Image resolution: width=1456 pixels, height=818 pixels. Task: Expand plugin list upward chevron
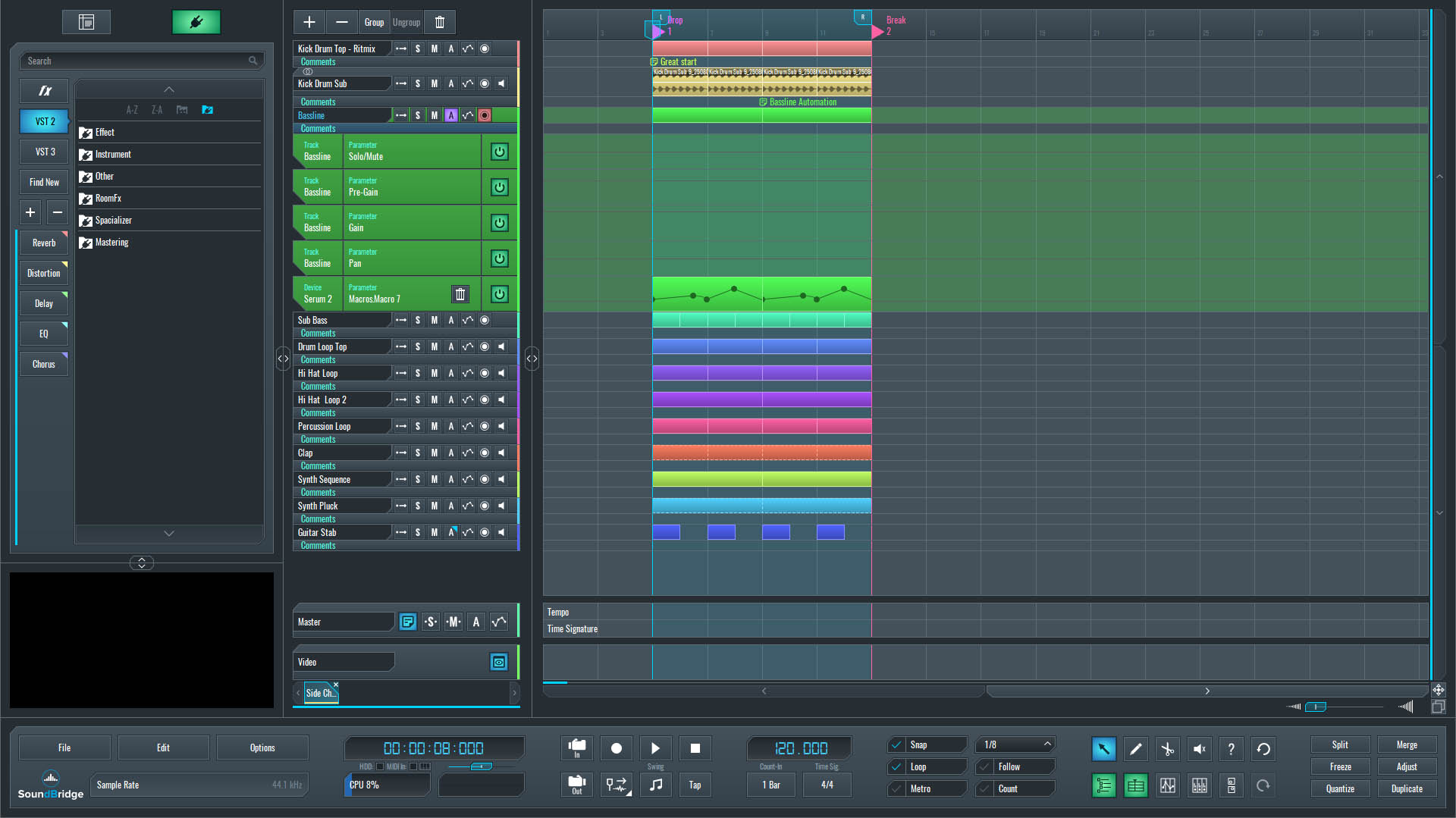click(169, 89)
